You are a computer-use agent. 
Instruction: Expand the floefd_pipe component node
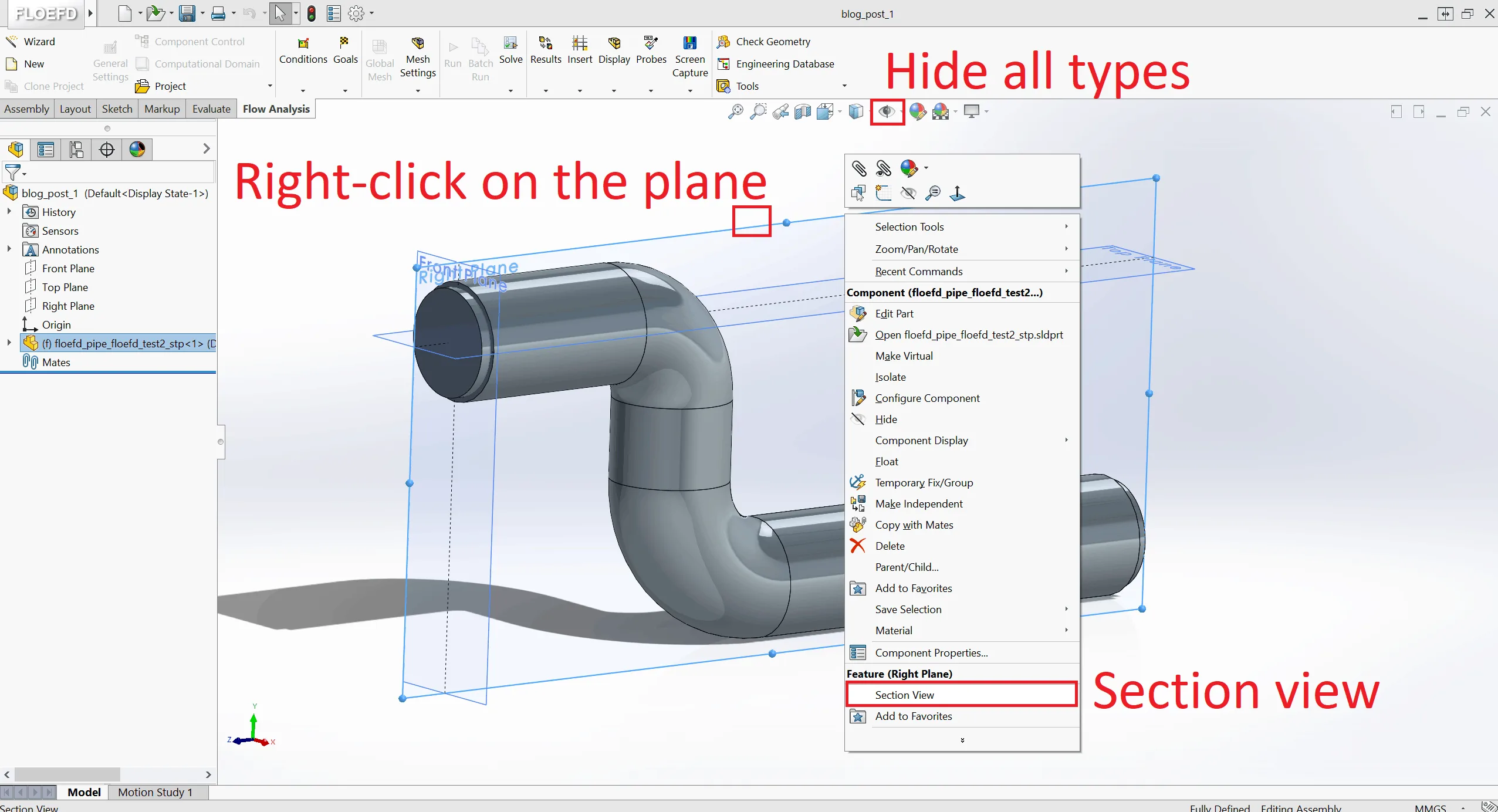click(9, 343)
